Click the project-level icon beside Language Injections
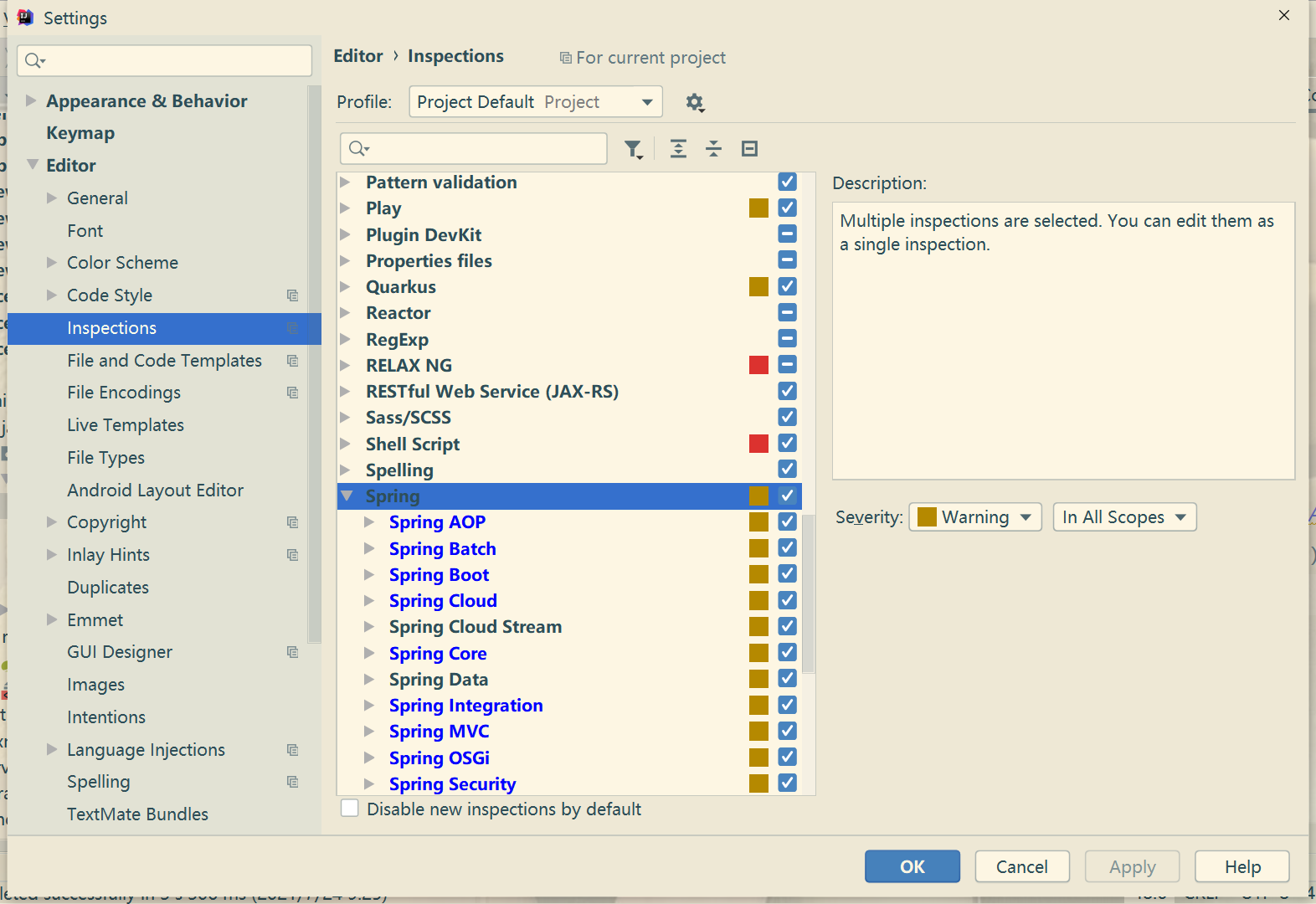This screenshot has width=1316, height=904. click(x=292, y=750)
